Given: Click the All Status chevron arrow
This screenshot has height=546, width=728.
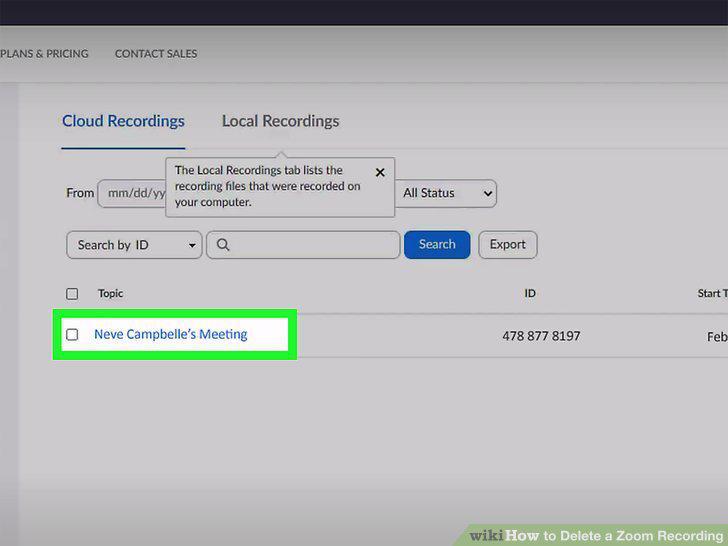Looking at the screenshot, I should coord(488,193).
